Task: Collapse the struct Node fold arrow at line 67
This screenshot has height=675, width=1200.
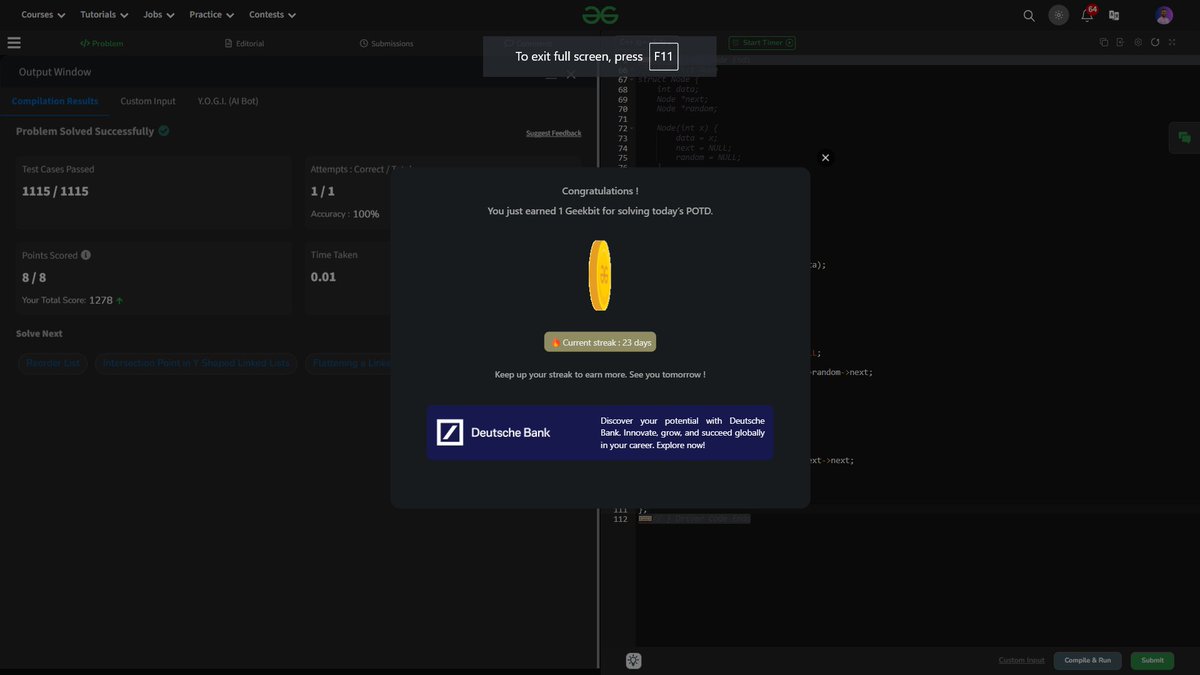Action: click(632, 80)
